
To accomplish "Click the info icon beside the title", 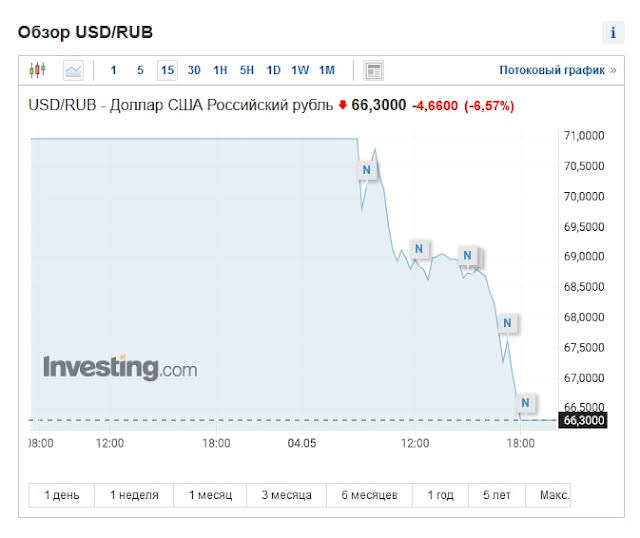I will 612,33.
